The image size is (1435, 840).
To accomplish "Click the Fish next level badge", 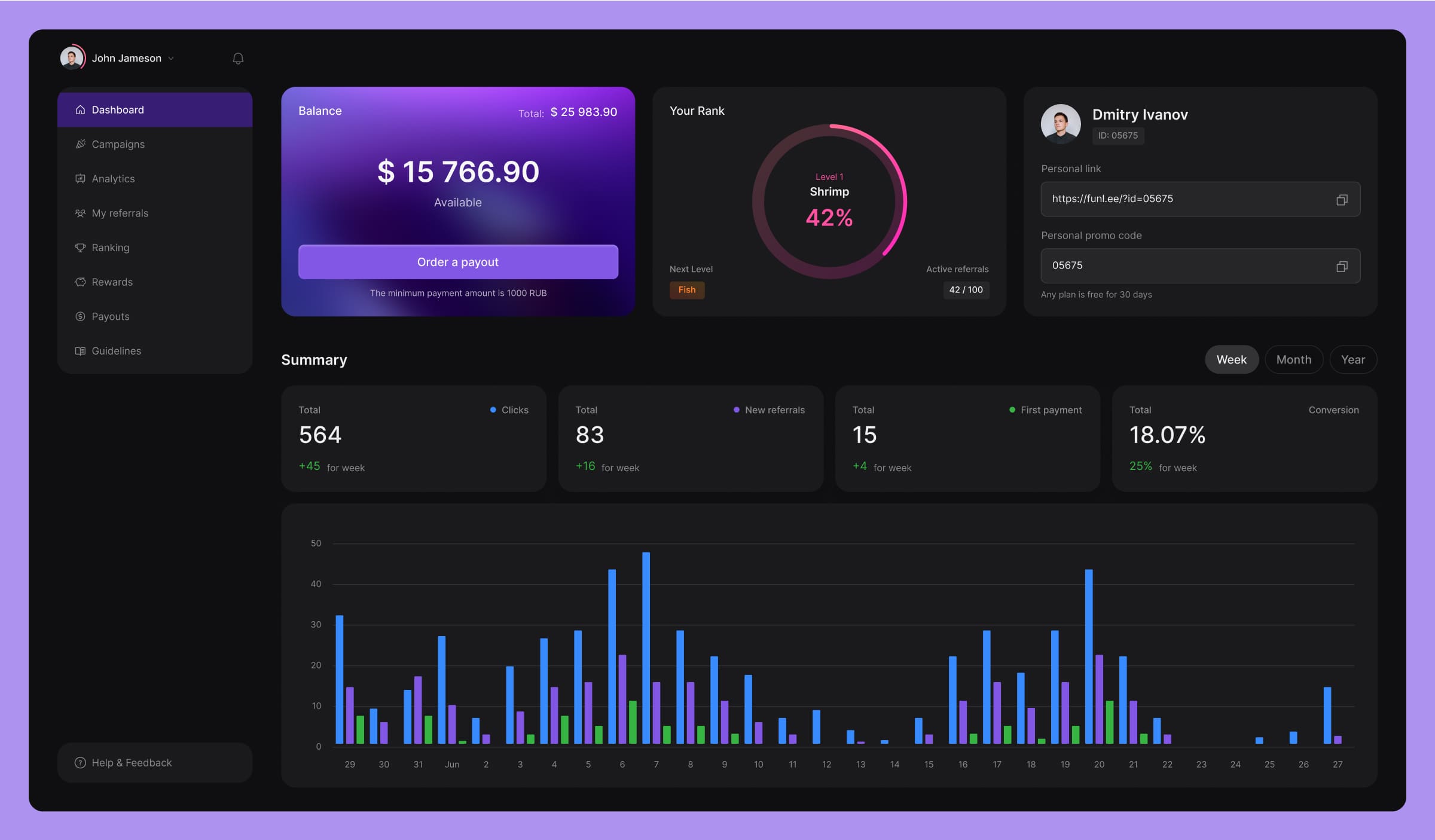I will tap(686, 290).
